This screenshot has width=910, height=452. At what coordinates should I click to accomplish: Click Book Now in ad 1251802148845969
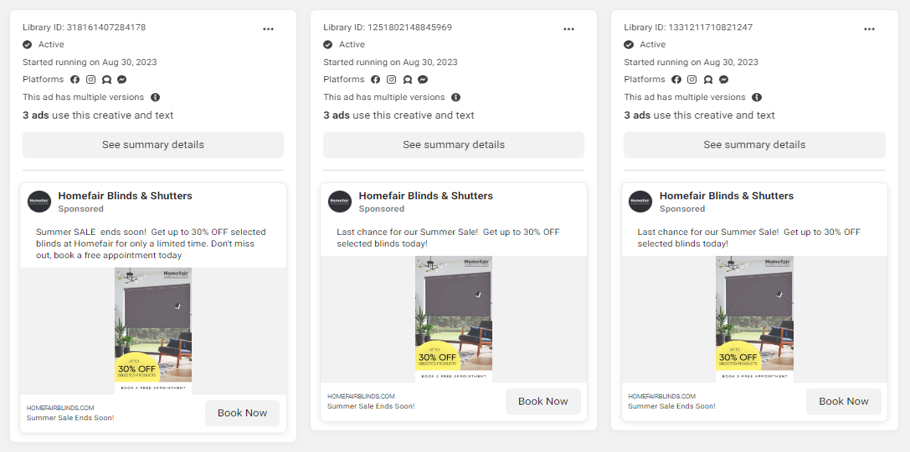click(x=543, y=402)
